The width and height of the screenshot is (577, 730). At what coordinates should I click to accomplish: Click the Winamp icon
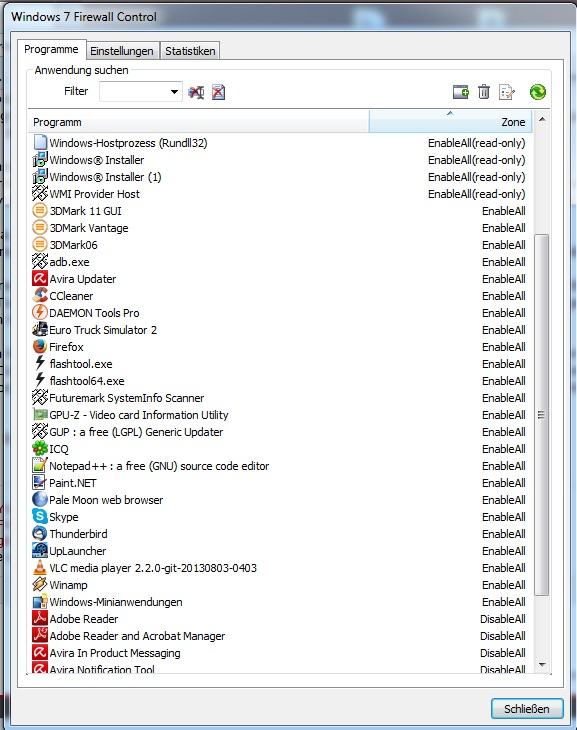(40, 584)
